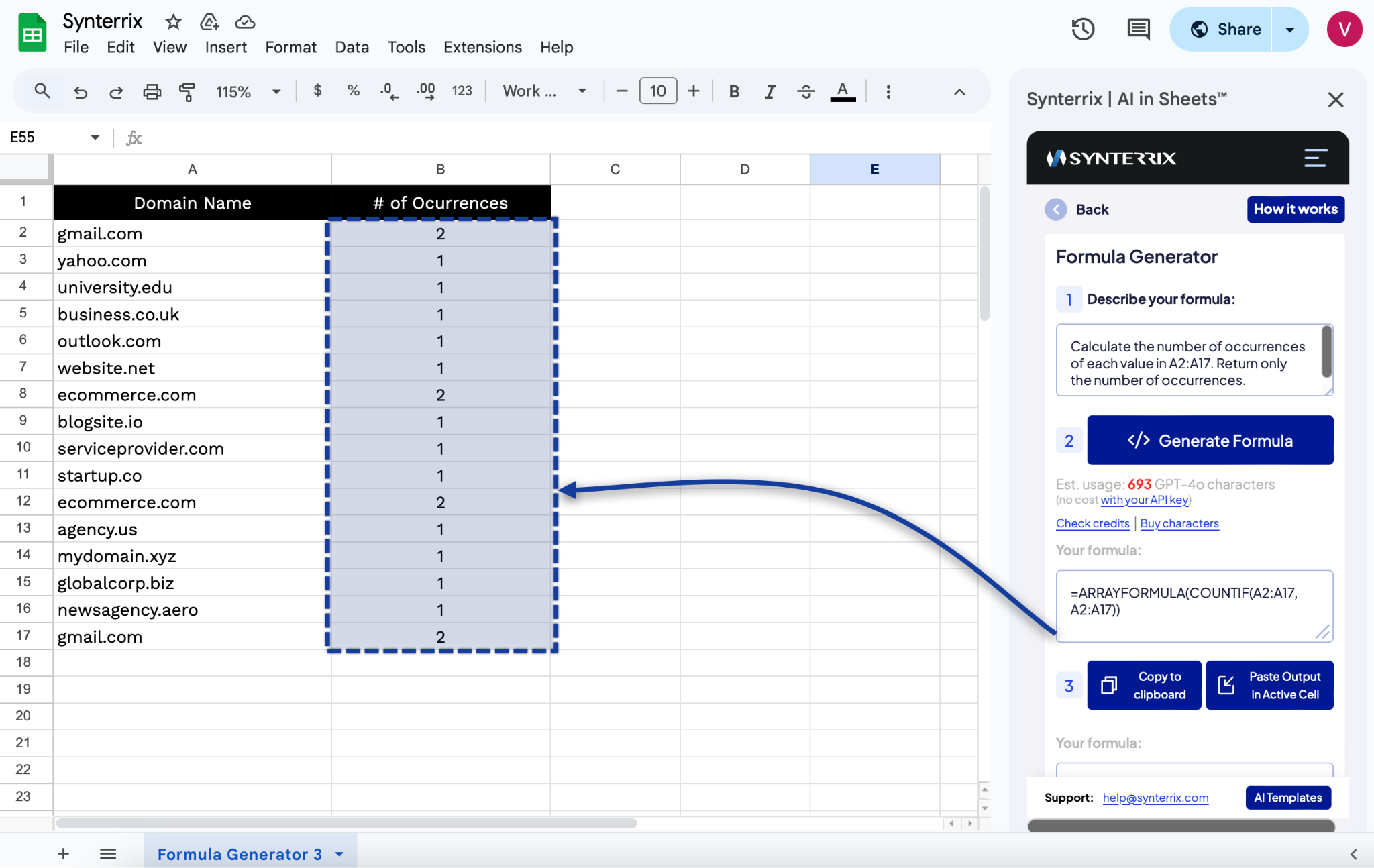Undo the last action
This screenshot has height=868, width=1374.
[81, 91]
